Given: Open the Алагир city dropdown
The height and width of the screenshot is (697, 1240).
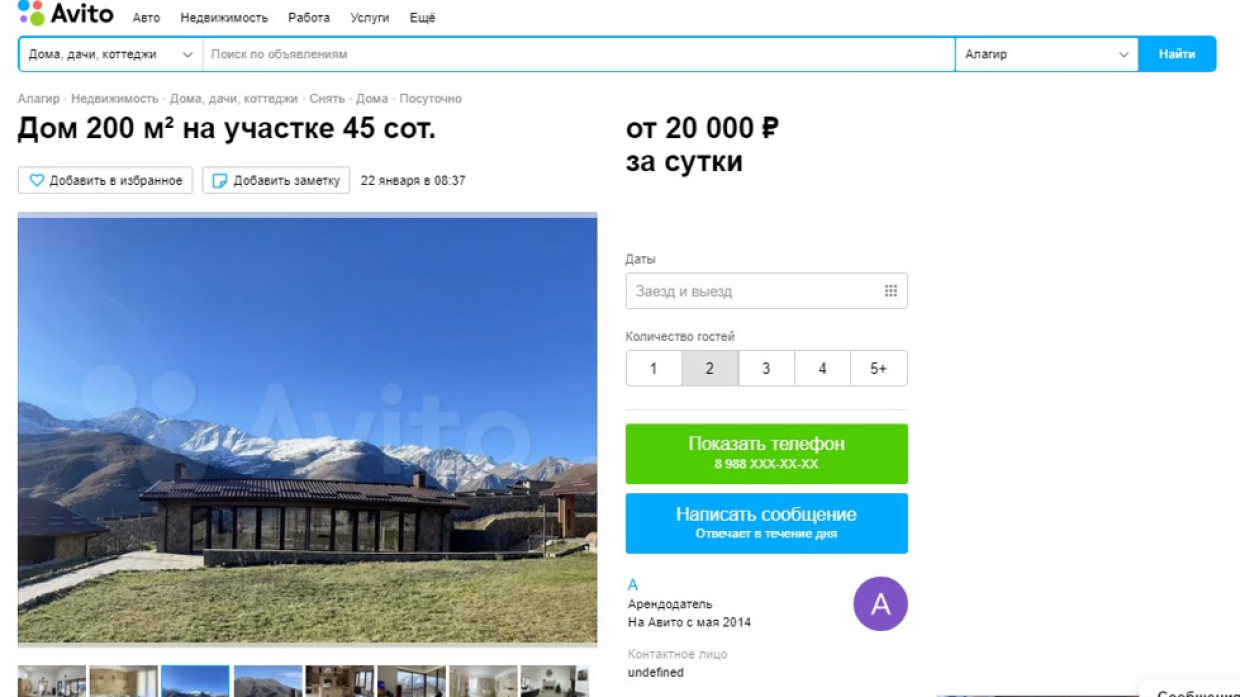Looking at the screenshot, I should (x=1046, y=54).
